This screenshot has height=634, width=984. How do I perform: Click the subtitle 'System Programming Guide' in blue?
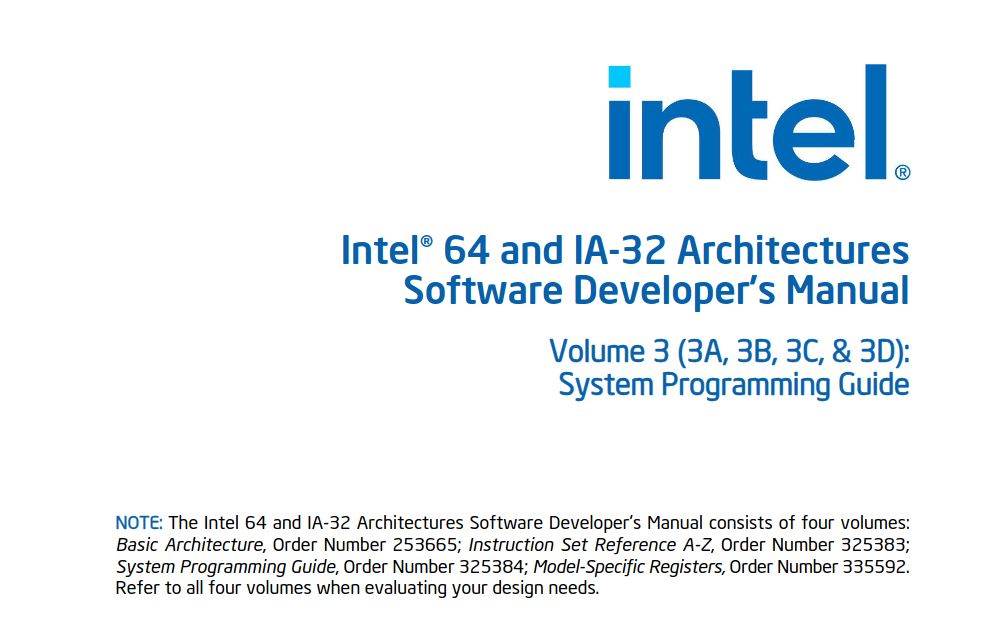pyautogui.click(x=734, y=384)
